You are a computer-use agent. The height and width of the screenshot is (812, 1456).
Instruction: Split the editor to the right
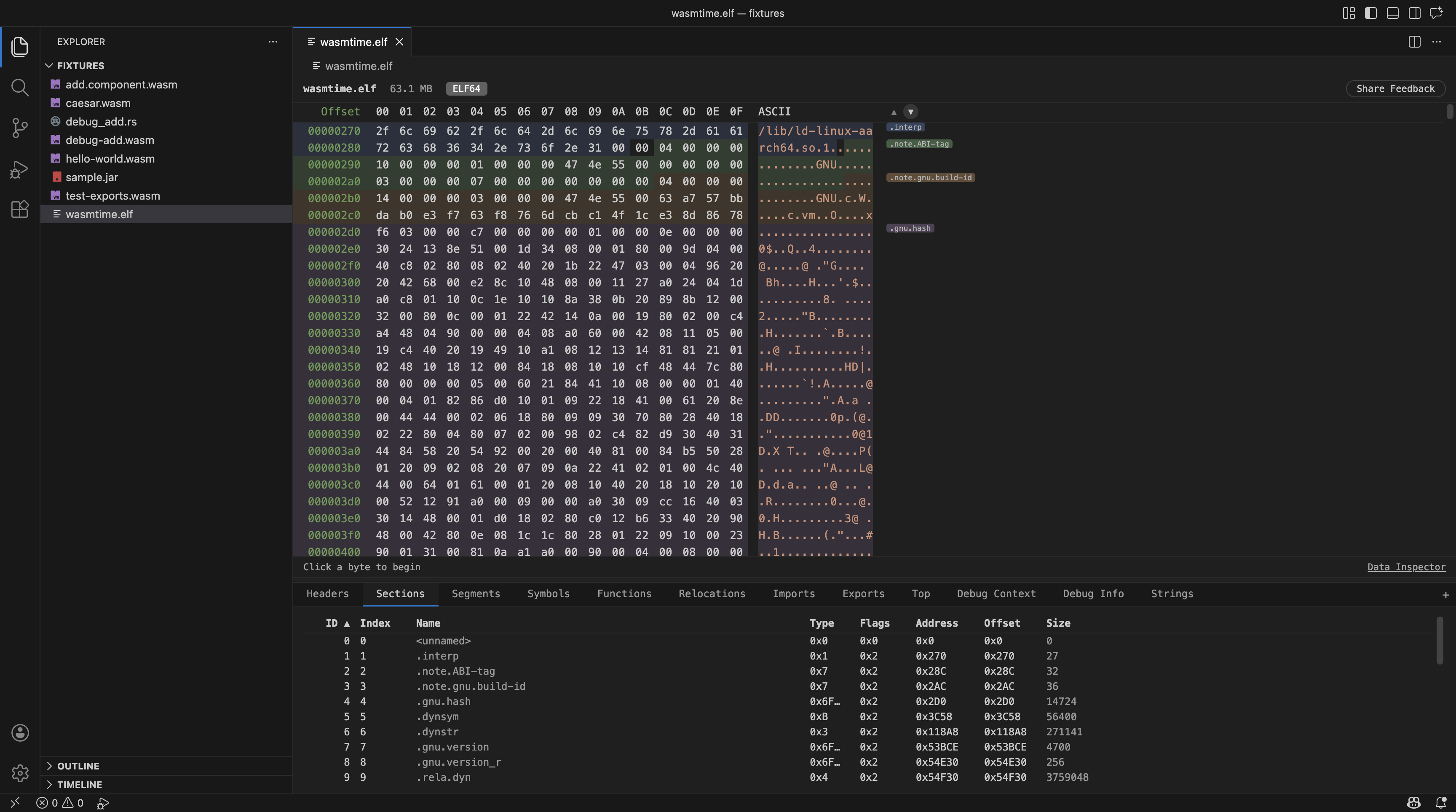(1415, 42)
